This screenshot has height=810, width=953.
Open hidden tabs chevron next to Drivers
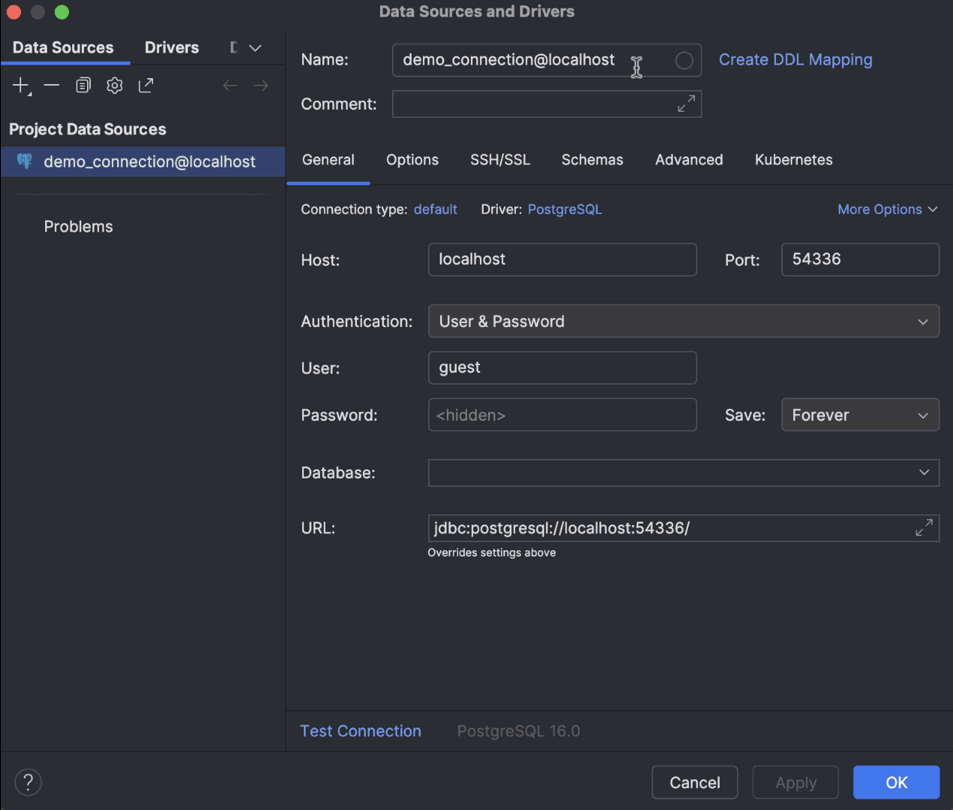[x=255, y=48]
